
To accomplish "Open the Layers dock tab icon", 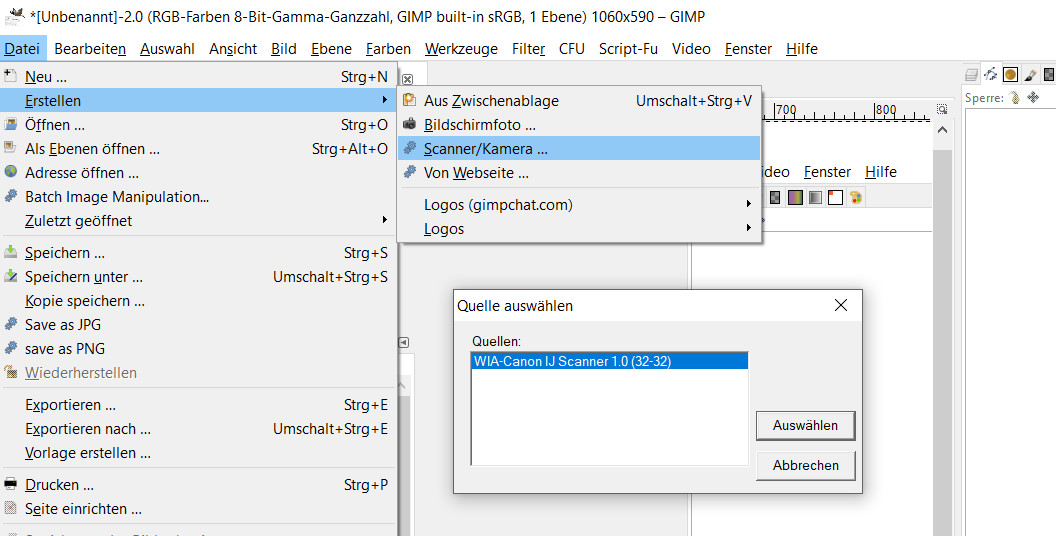I will (971, 74).
